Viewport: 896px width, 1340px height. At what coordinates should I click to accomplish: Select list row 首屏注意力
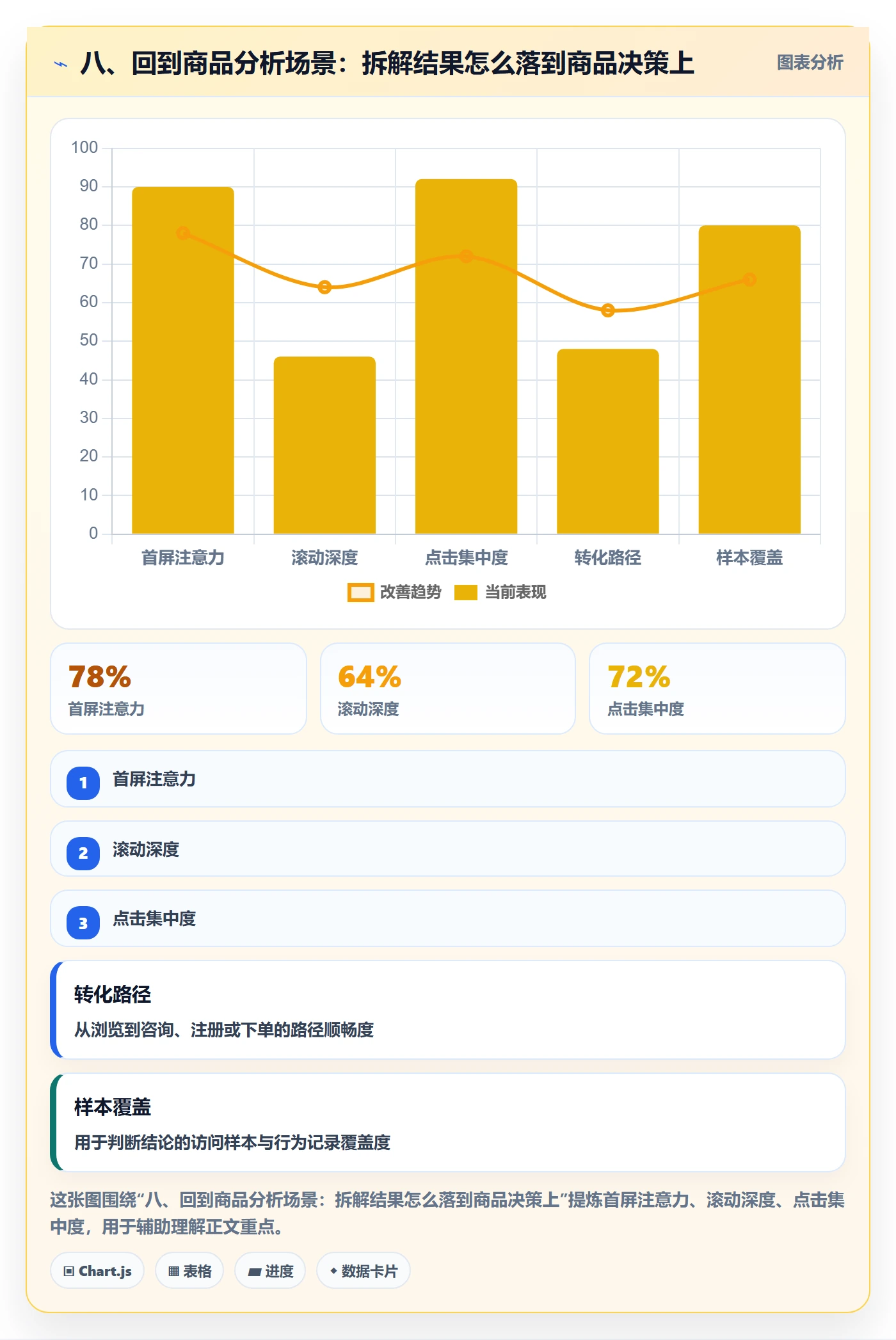pyautogui.click(x=448, y=779)
